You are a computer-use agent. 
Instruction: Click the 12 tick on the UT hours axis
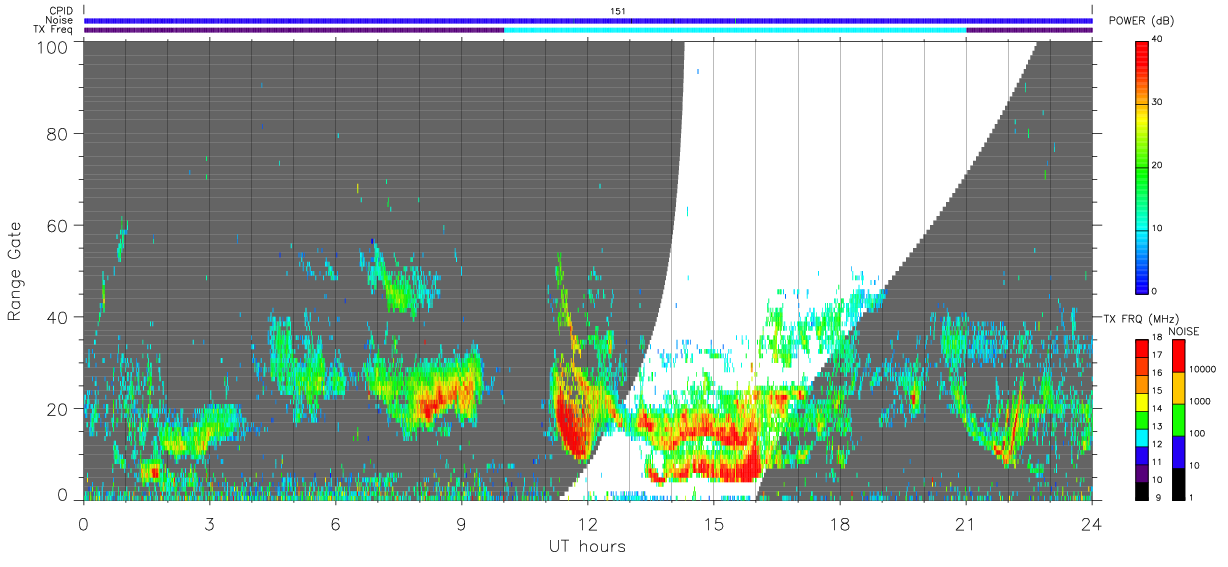pos(587,524)
